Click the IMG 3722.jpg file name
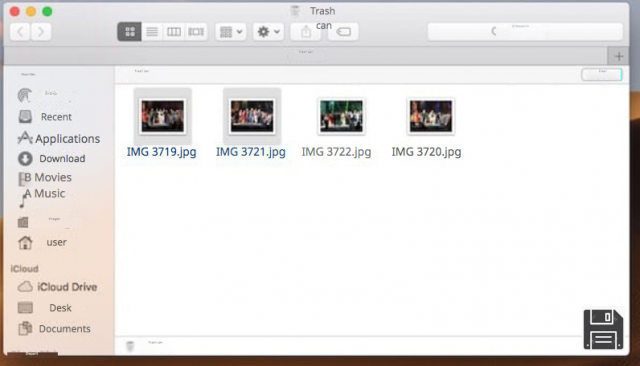 [336, 152]
